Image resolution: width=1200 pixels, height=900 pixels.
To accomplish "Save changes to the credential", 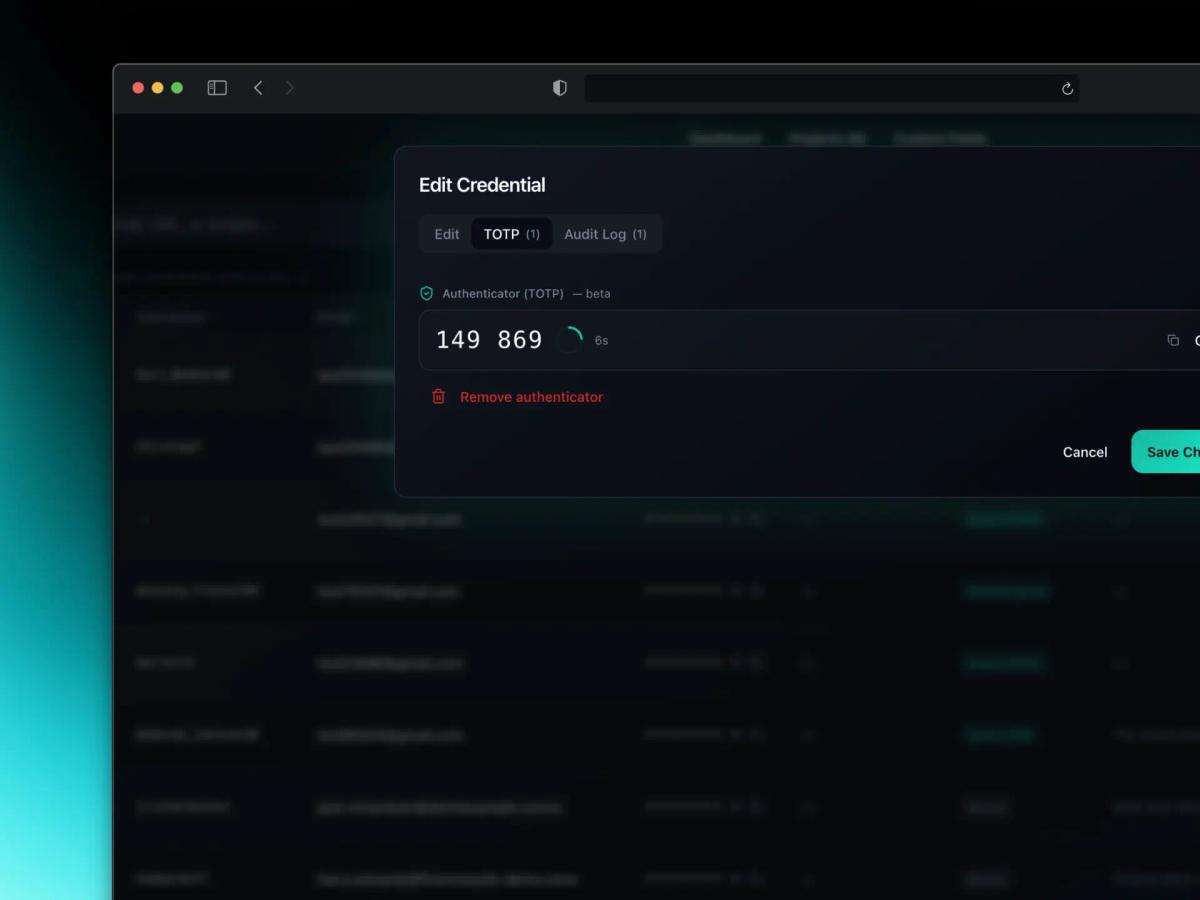I will (x=1166, y=452).
